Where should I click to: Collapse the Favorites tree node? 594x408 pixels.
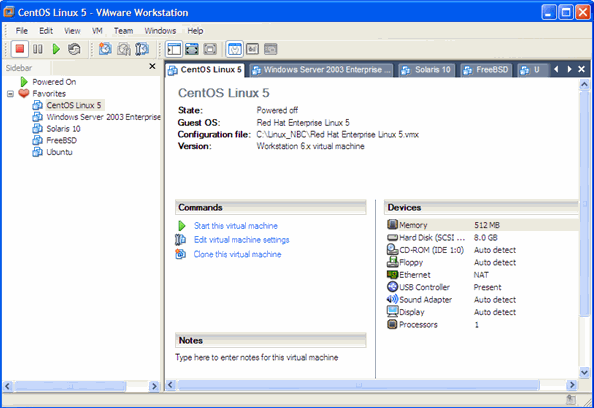[10, 94]
